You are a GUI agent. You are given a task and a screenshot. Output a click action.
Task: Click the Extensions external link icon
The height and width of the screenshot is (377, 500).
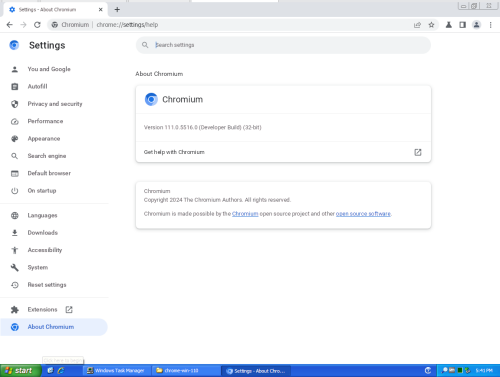coord(69,309)
